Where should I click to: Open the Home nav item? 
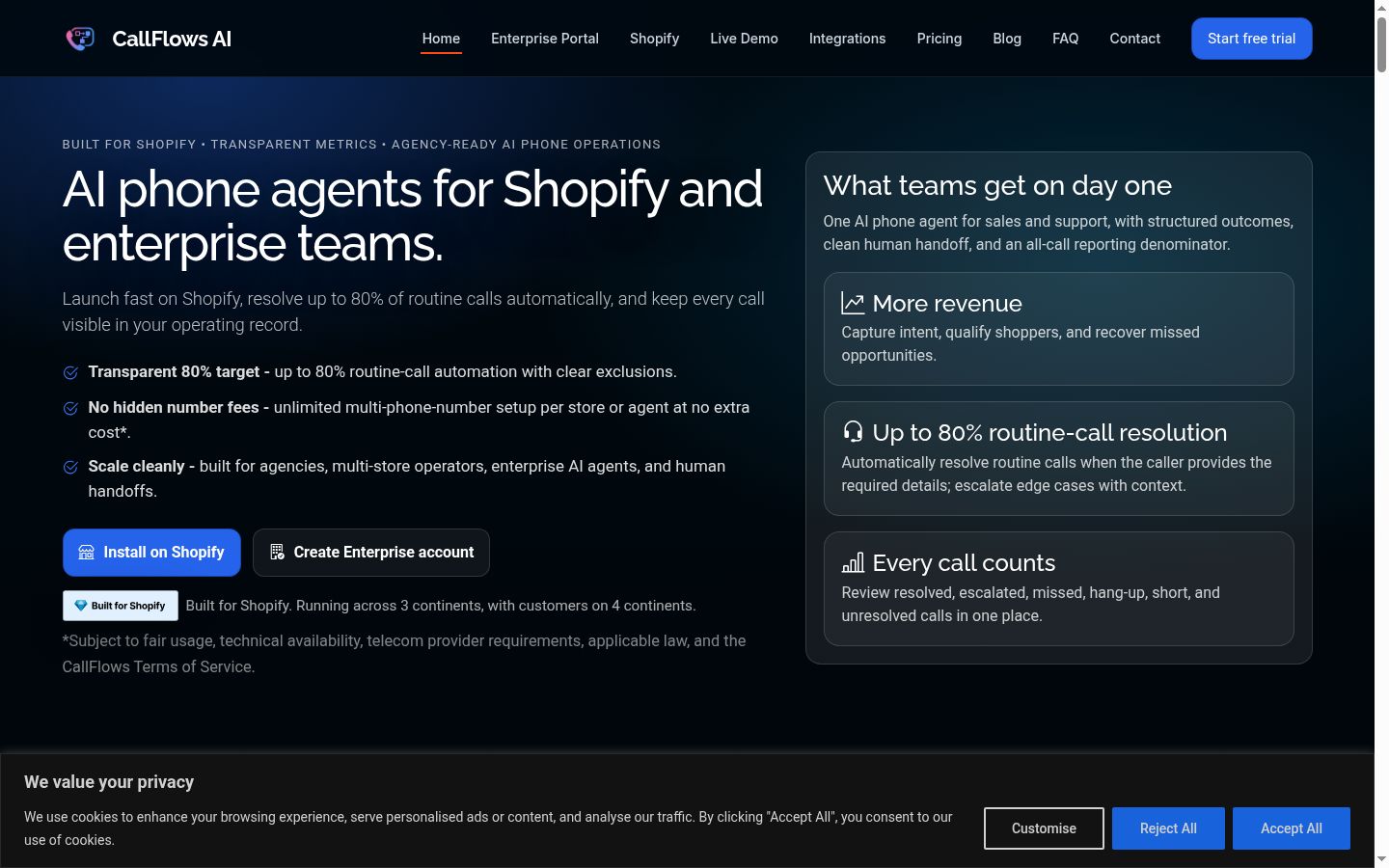click(441, 39)
